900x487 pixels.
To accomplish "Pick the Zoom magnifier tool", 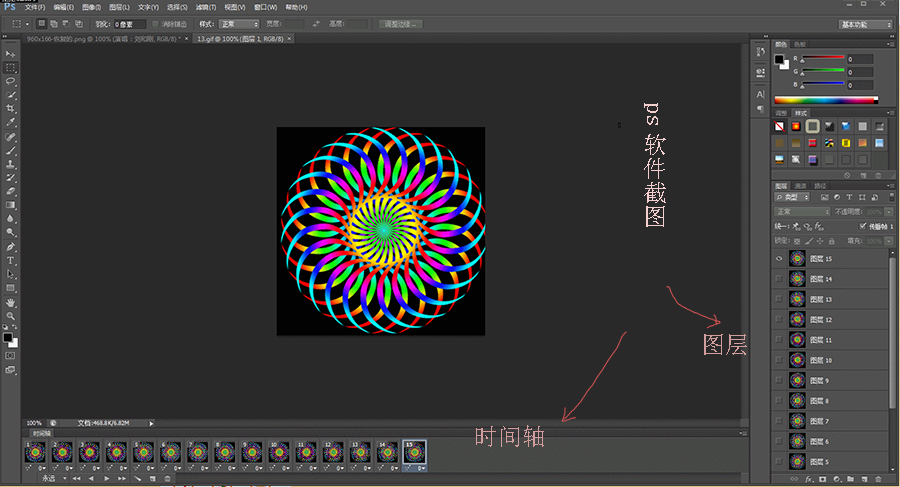I will (x=11, y=315).
